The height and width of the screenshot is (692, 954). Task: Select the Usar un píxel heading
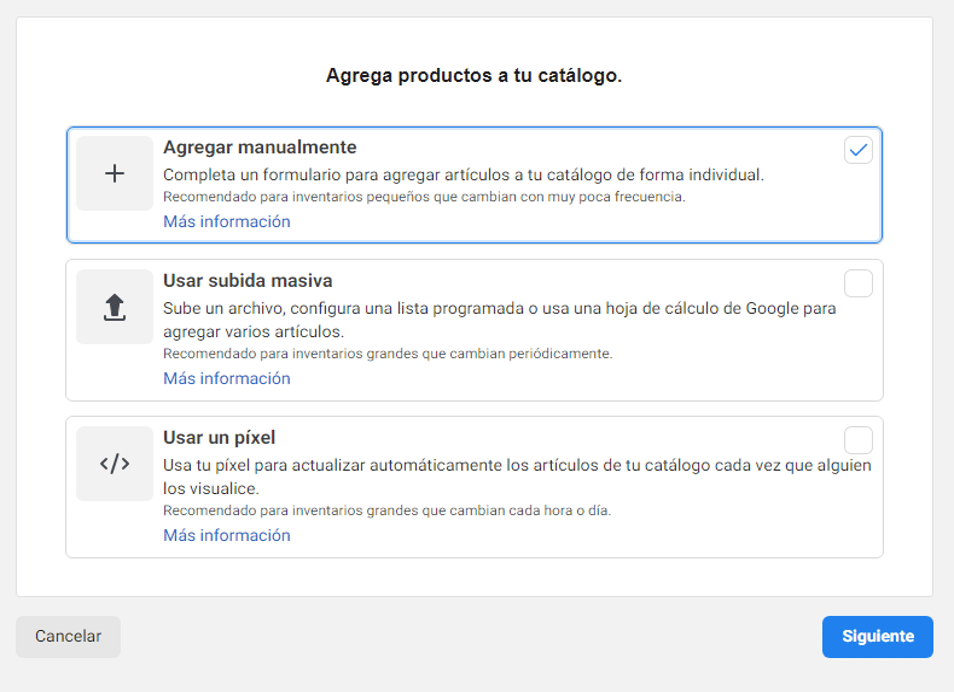(x=219, y=438)
